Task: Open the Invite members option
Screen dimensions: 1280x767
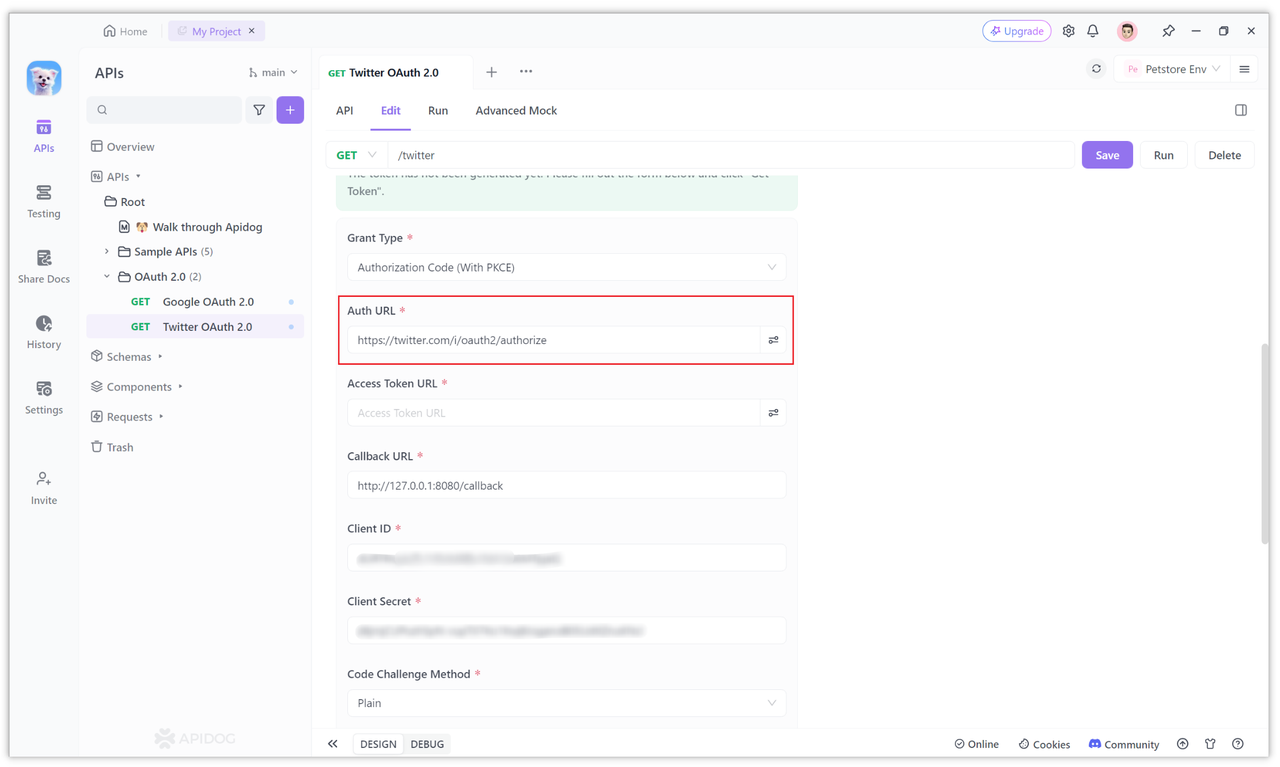Action: [x=44, y=488]
